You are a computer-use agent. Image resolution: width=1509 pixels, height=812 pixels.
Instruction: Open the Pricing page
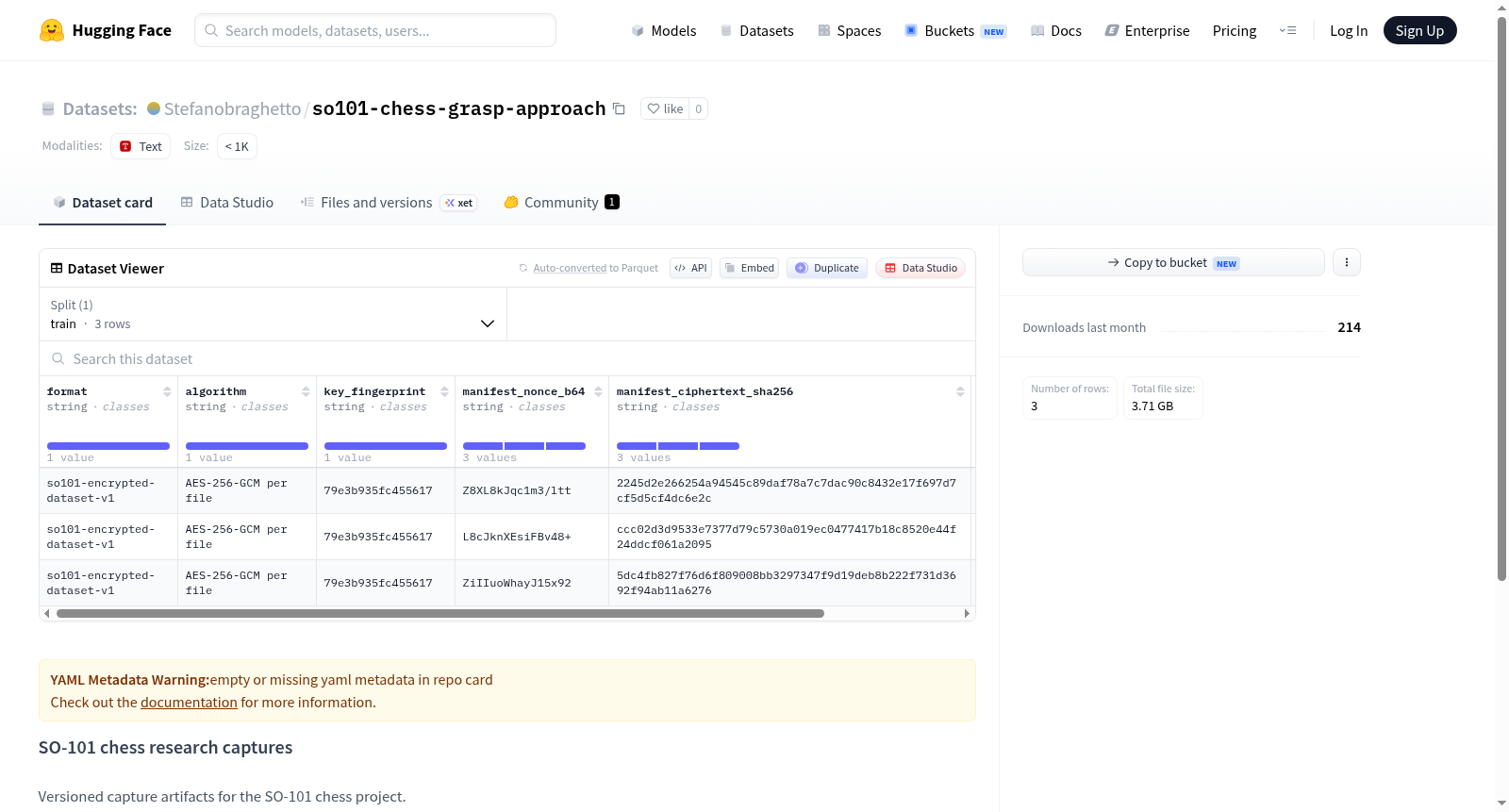pyautogui.click(x=1235, y=30)
